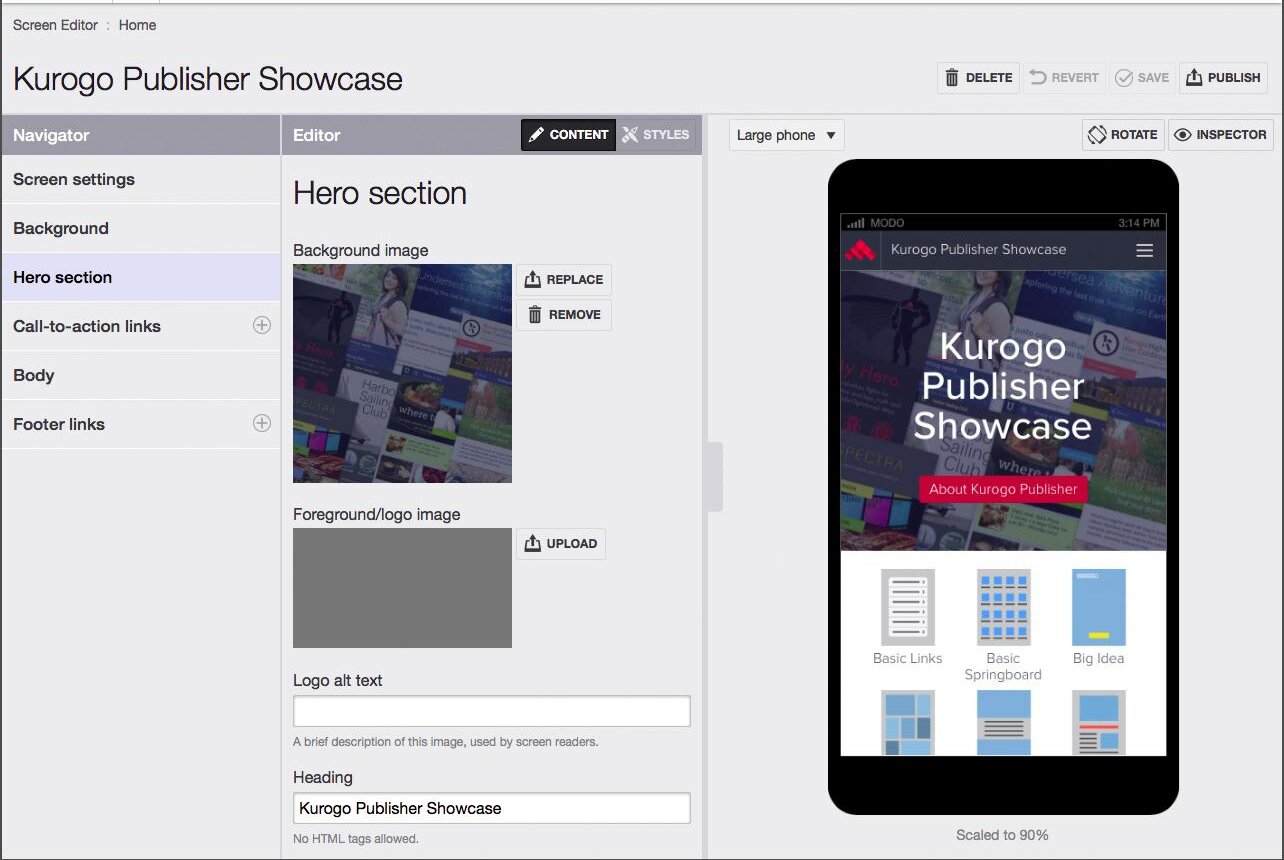Click the background image thumbnail
The width and height of the screenshot is (1284, 860).
[402, 374]
